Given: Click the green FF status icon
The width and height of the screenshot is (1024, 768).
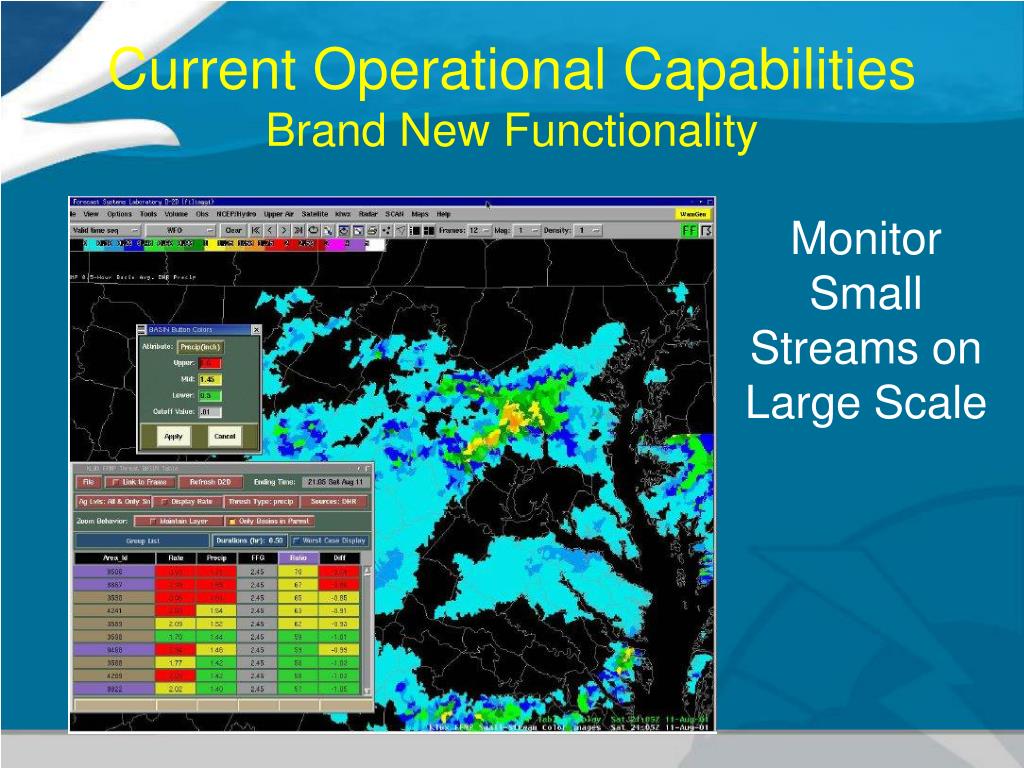Looking at the screenshot, I should pyautogui.click(x=689, y=231).
